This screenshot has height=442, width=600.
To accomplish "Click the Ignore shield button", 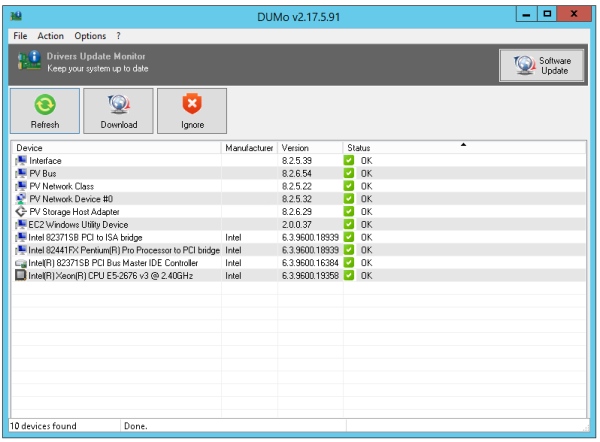I will coord(192,110).
